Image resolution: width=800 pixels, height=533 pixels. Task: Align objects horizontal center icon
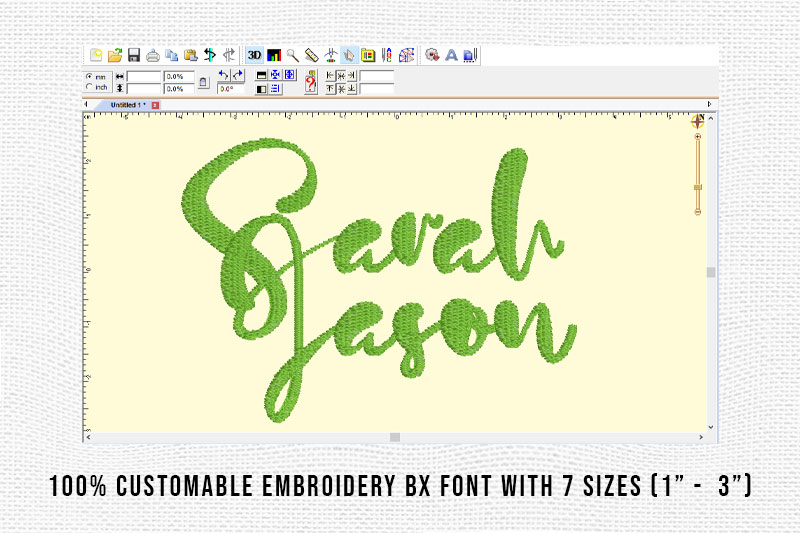[341, 75]
